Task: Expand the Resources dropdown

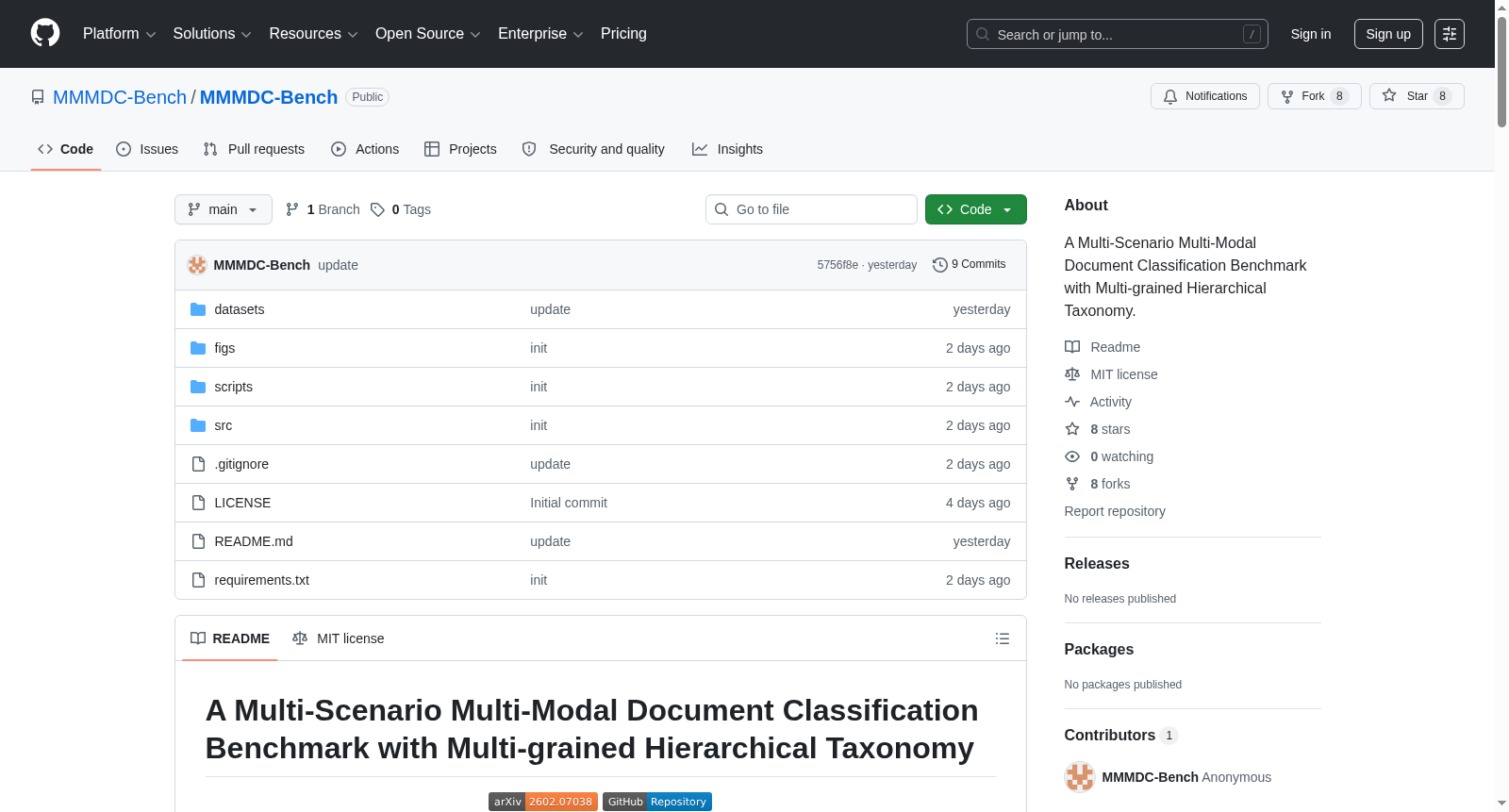Action: point(313,34)
